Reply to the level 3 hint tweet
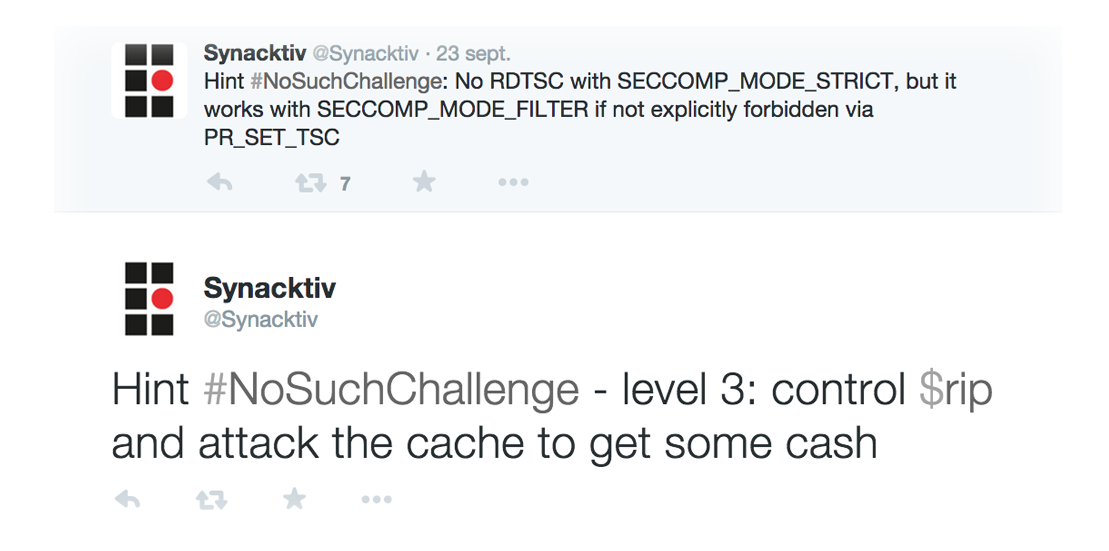 pos(127,500)
